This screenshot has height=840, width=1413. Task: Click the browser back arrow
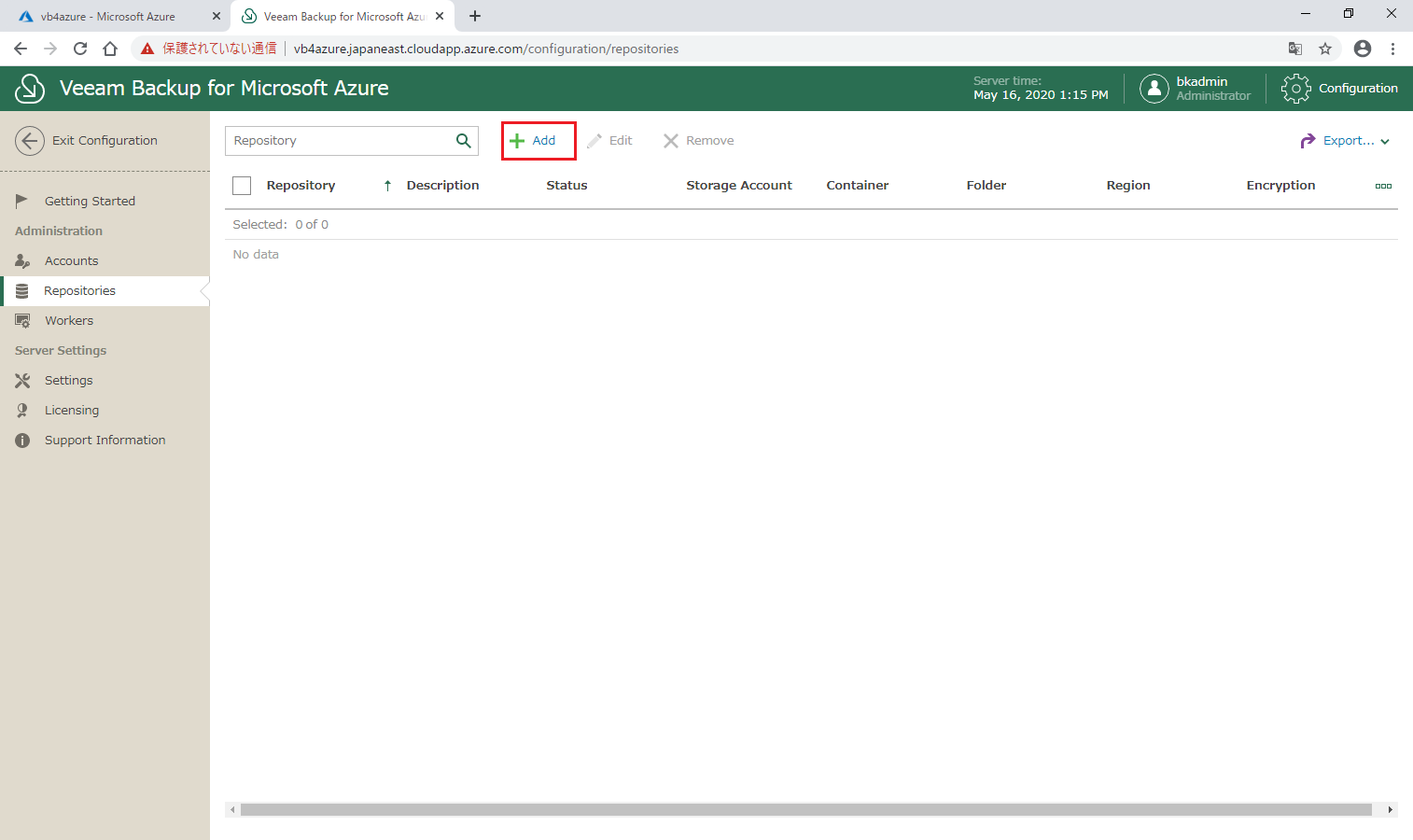point(21,49)
